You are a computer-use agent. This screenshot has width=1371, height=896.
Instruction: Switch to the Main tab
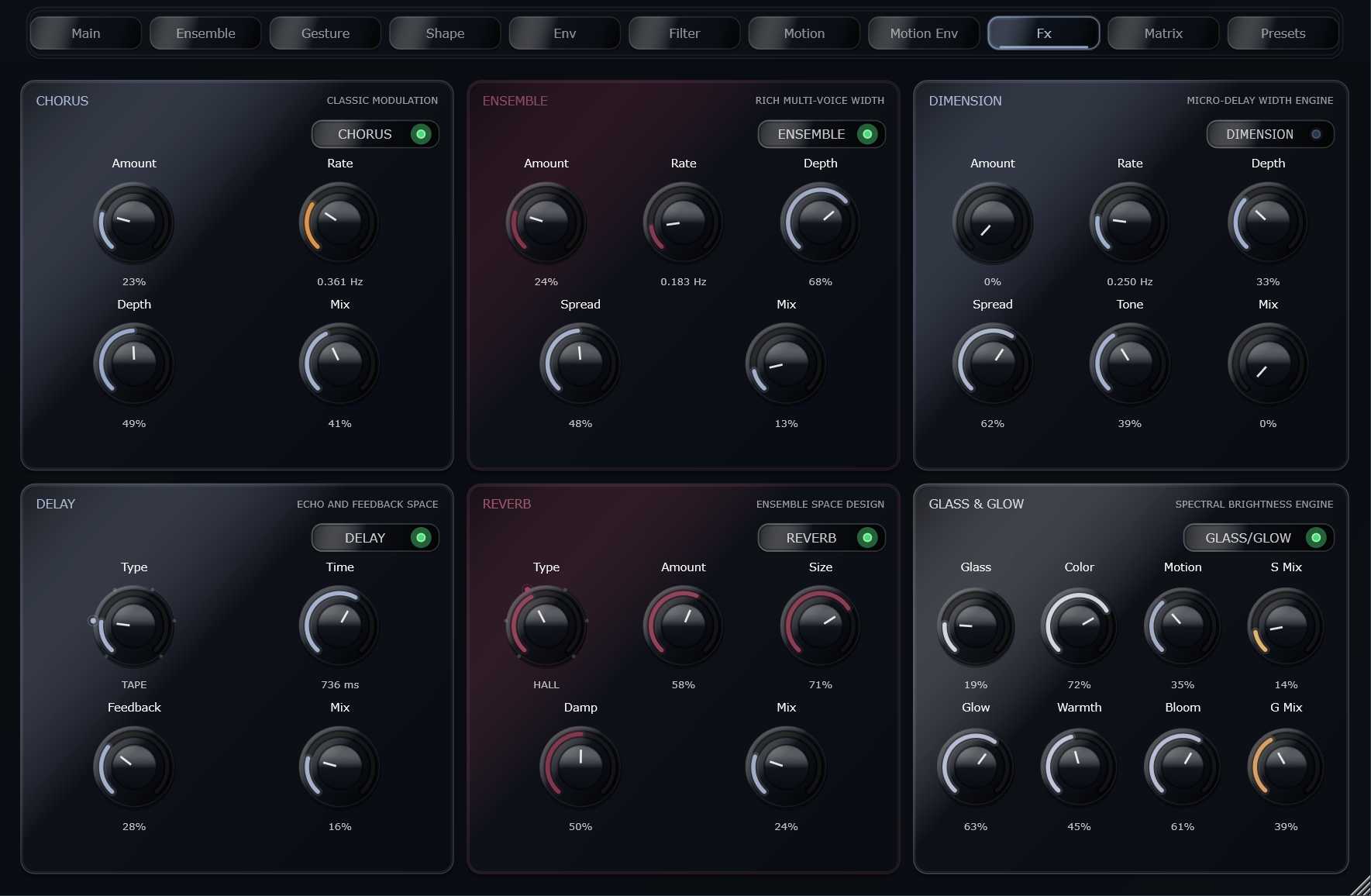85,33
